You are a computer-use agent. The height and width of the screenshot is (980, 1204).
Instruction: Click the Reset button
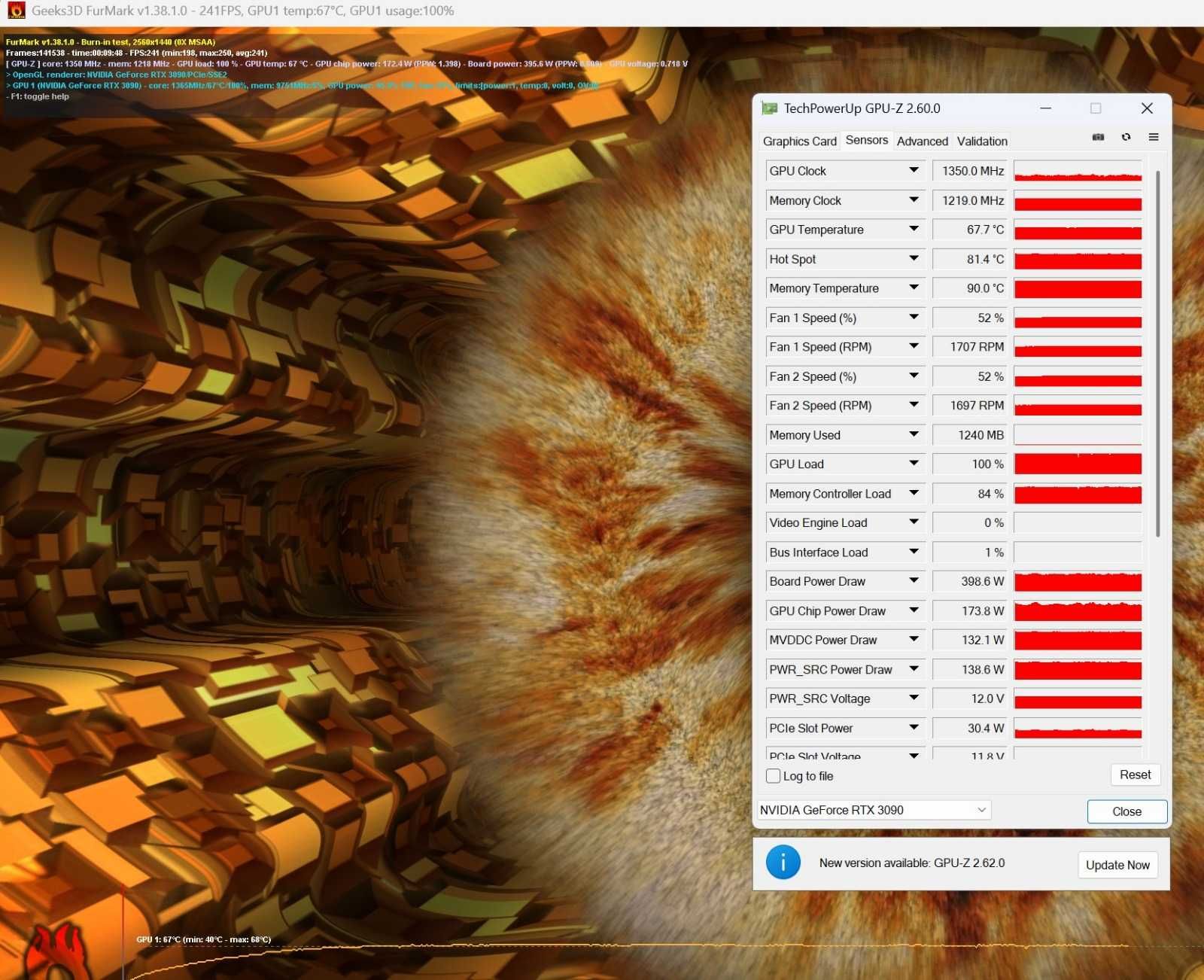1135,775
